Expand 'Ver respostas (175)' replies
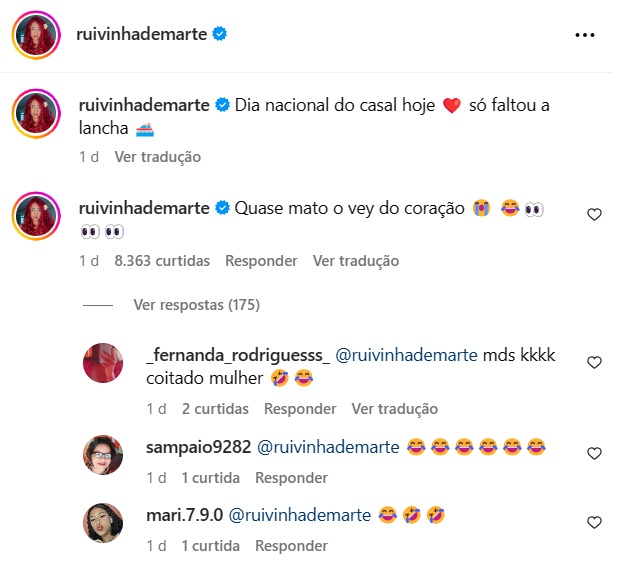Screen dimensions: 620x587 coord(197,305)
